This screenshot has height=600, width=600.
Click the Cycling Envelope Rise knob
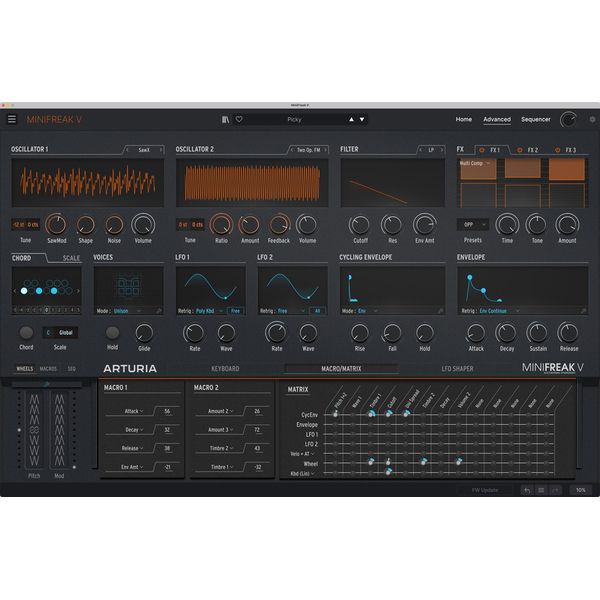point(360,333)
